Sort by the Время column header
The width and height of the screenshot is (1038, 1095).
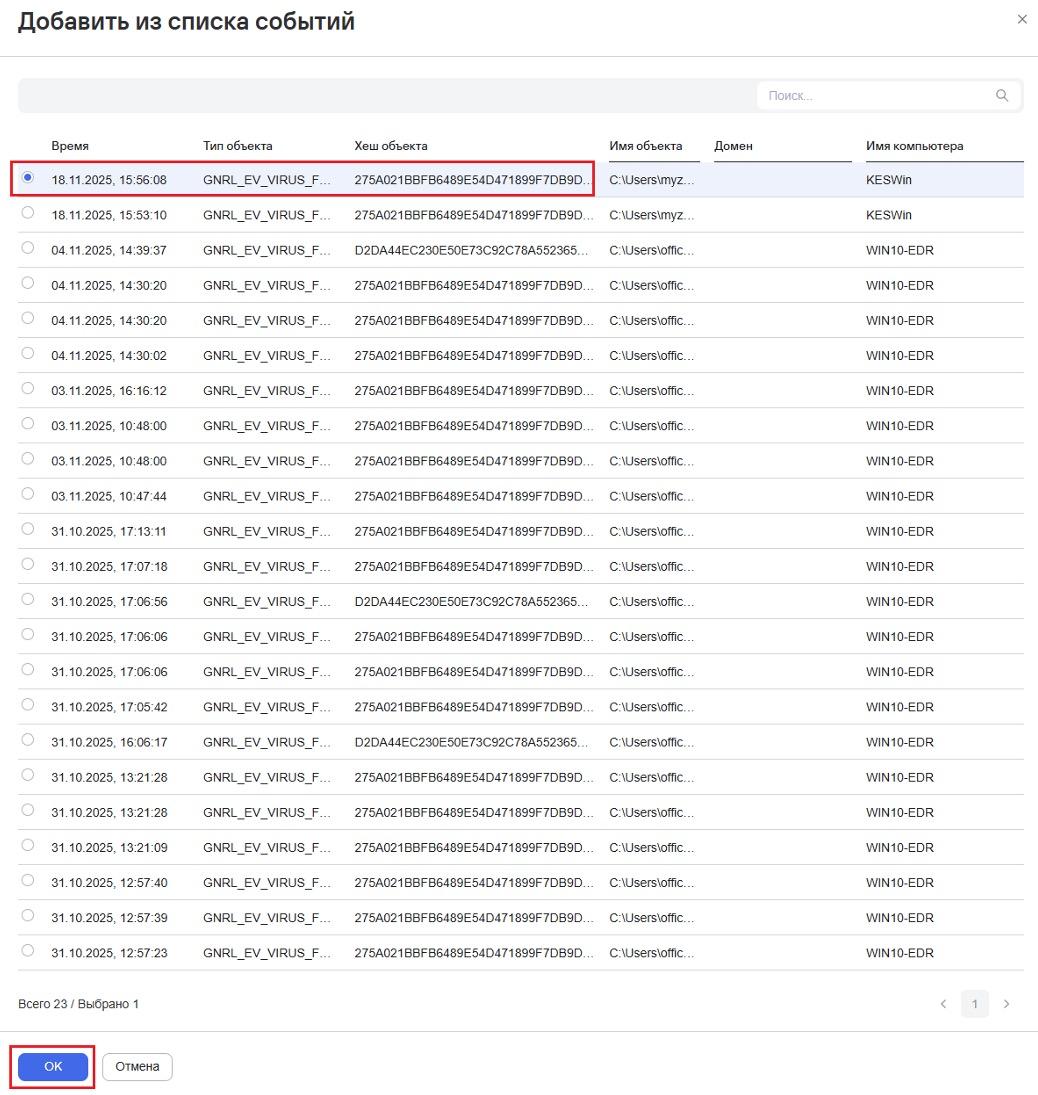pos(70,146)
